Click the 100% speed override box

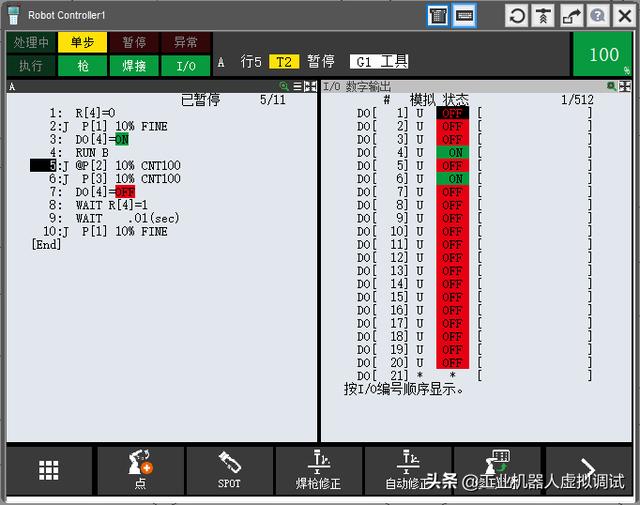[x=603, y=54]
